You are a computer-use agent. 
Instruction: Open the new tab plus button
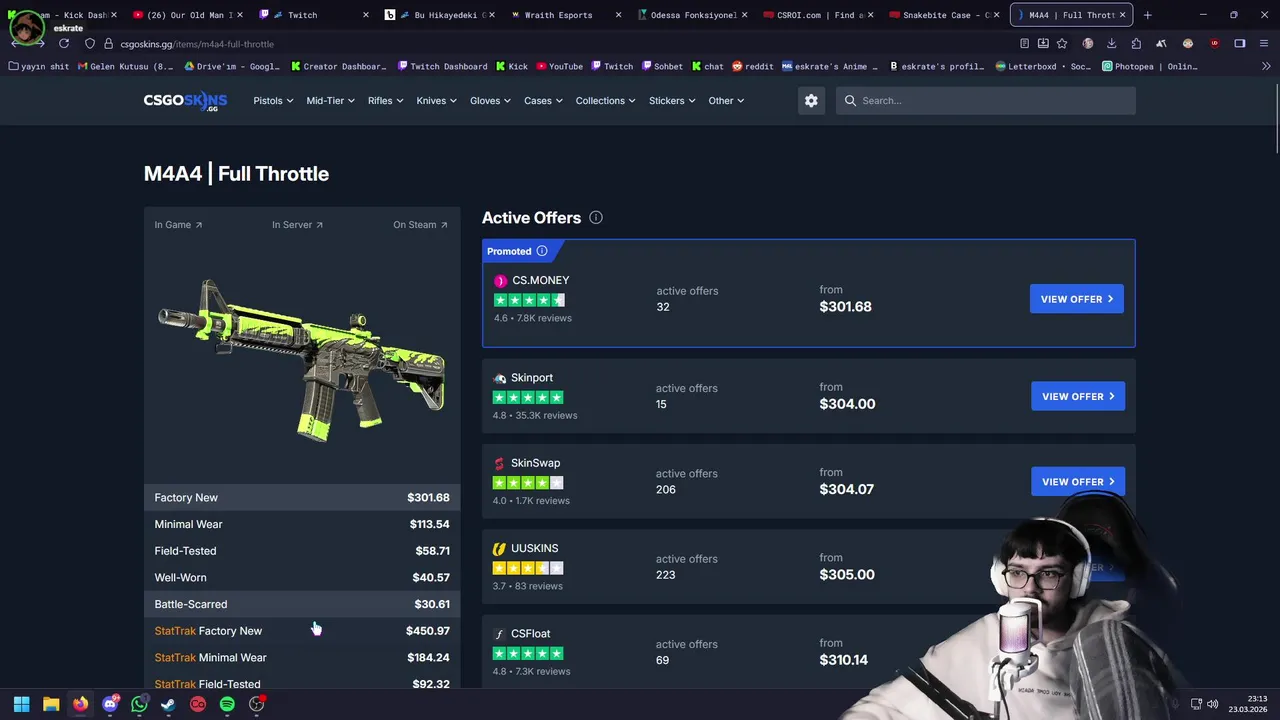pyautogui.click(x=1147, y=15)
